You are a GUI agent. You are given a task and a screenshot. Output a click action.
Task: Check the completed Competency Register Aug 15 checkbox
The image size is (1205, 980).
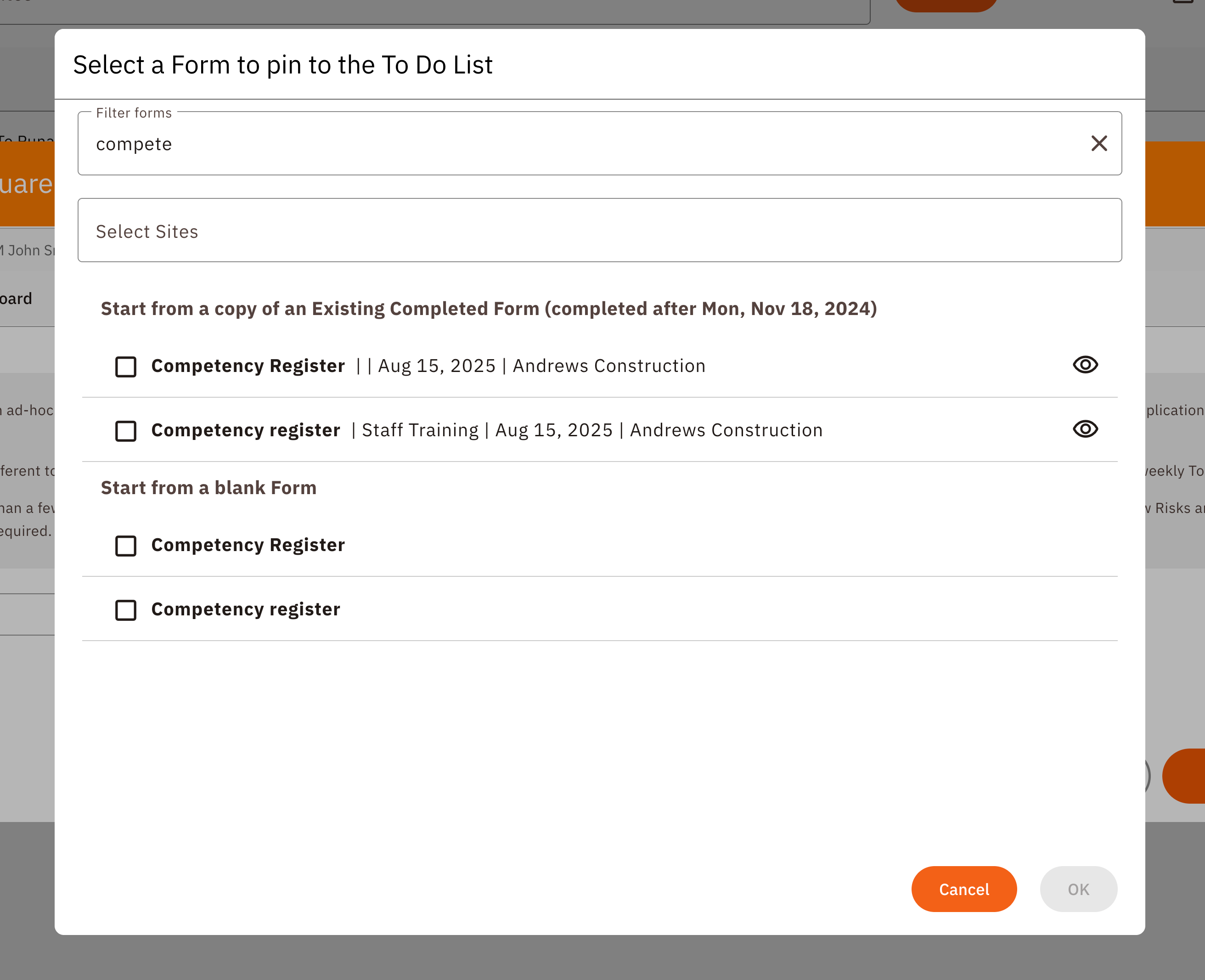tap(126, 367)
